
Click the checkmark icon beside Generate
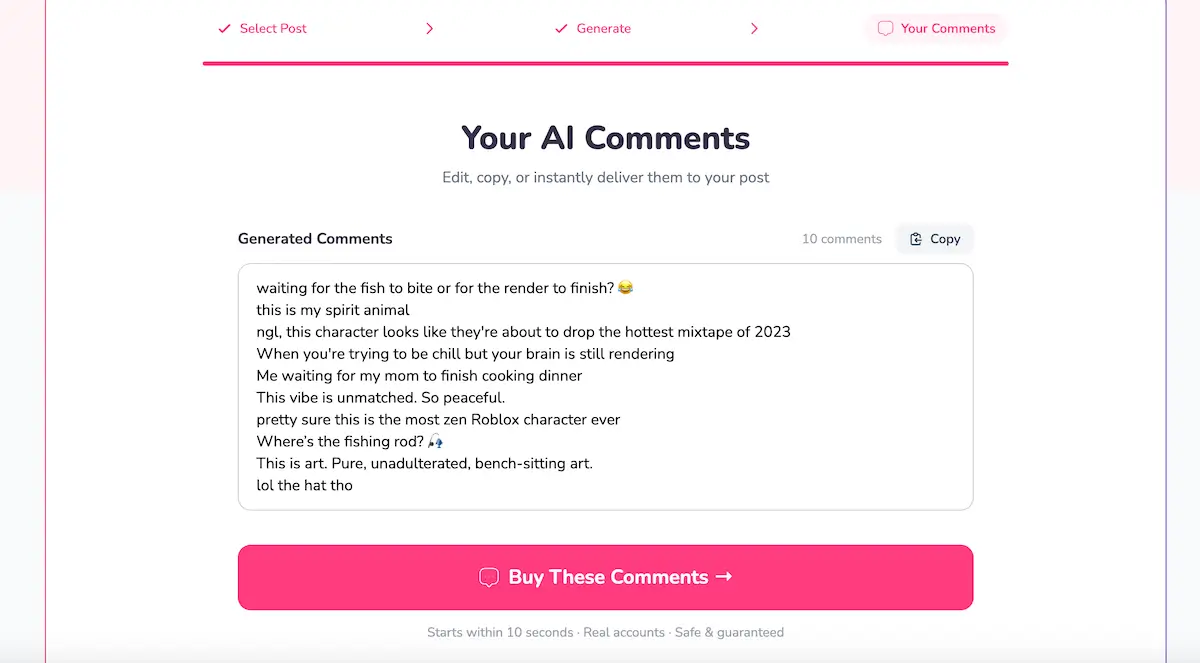coord(561,29)
